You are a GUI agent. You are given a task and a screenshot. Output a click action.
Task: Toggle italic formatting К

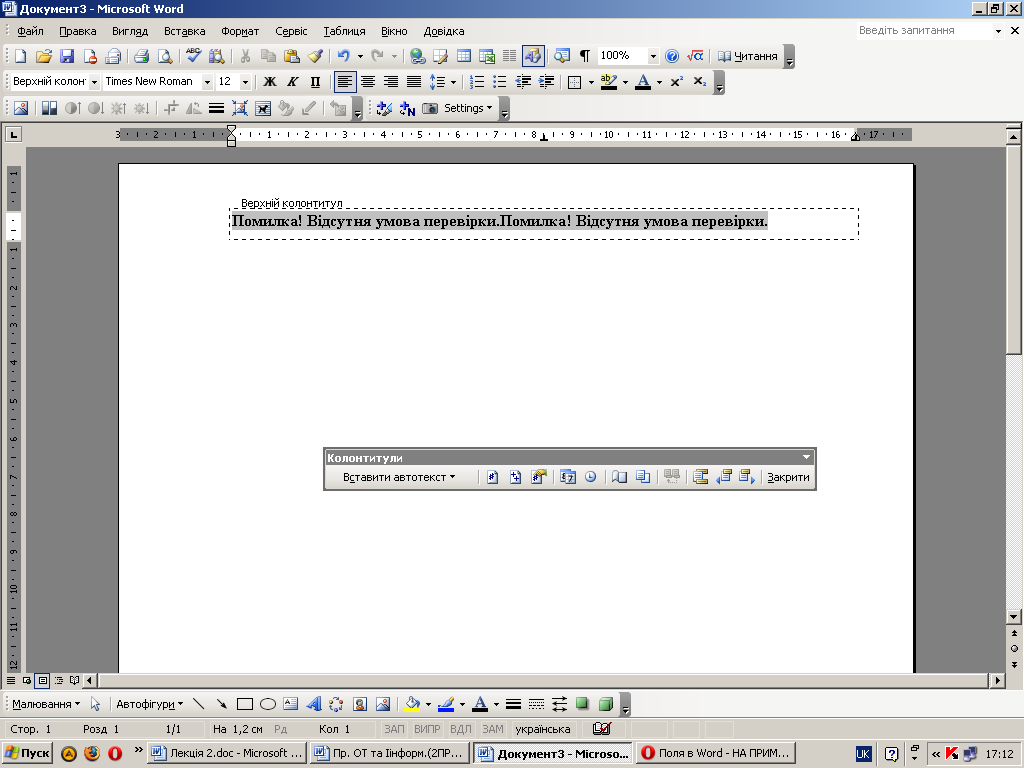pyautogui.click(x=293, y=82)
